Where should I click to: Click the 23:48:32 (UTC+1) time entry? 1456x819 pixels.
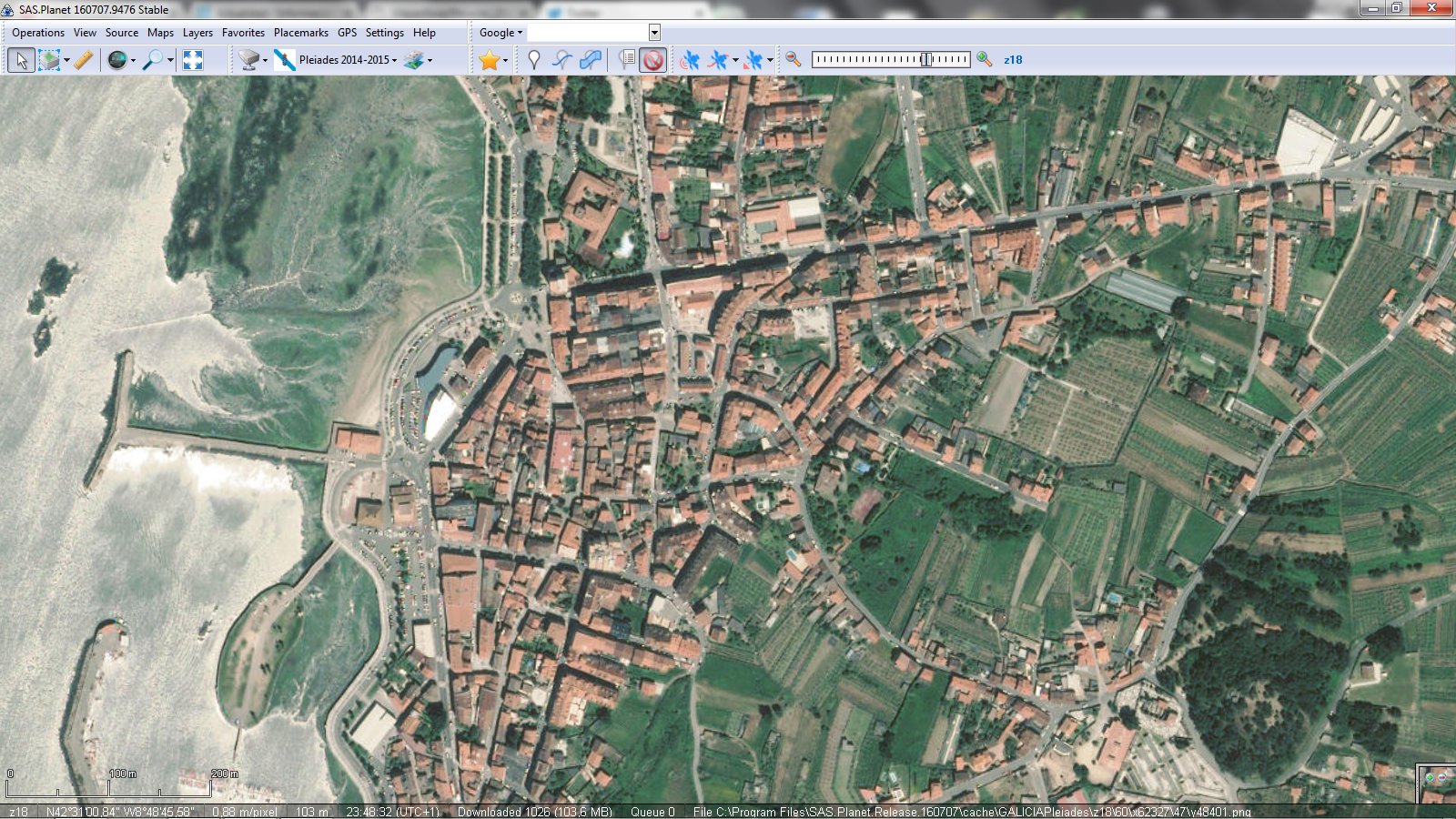tap(392, 812)
